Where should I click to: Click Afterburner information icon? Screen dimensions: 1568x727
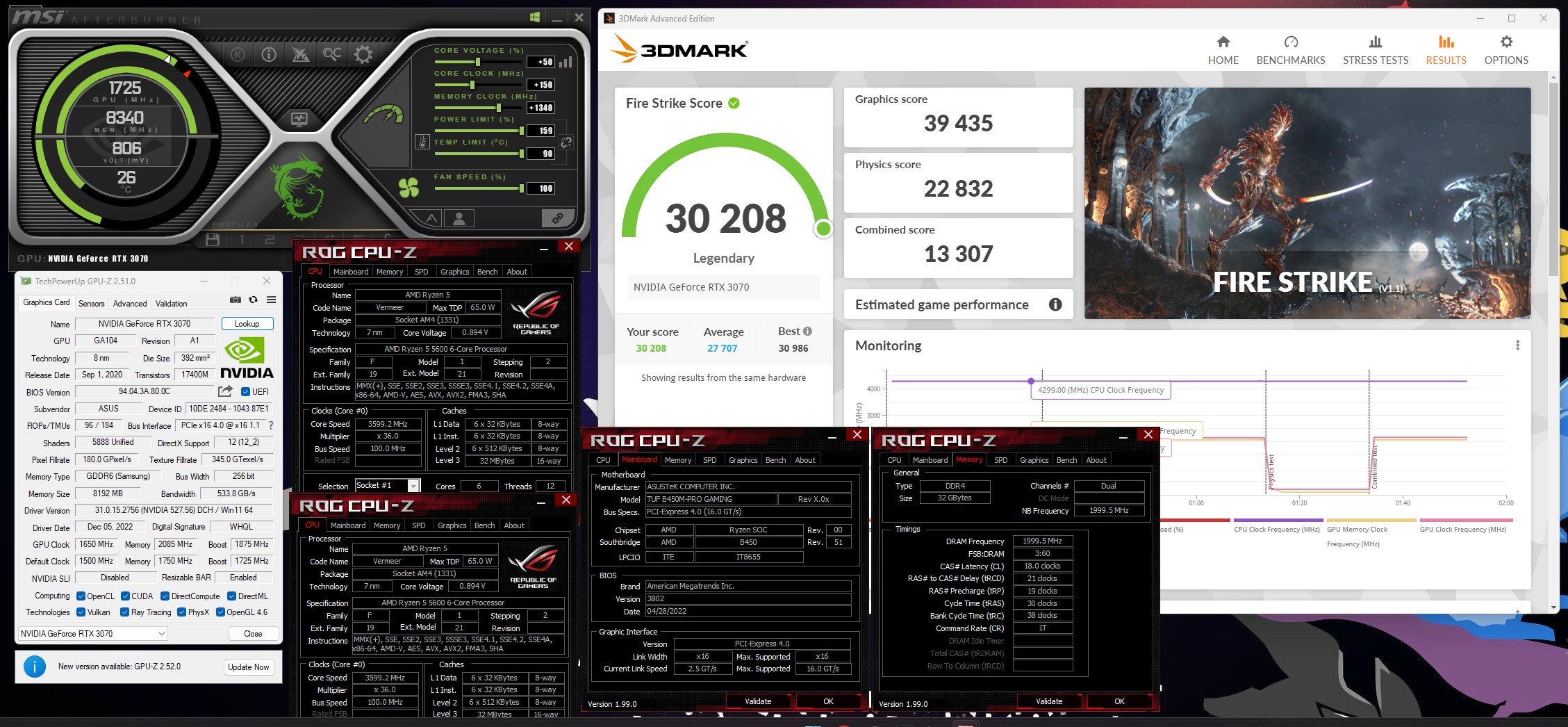click(269, 54)
